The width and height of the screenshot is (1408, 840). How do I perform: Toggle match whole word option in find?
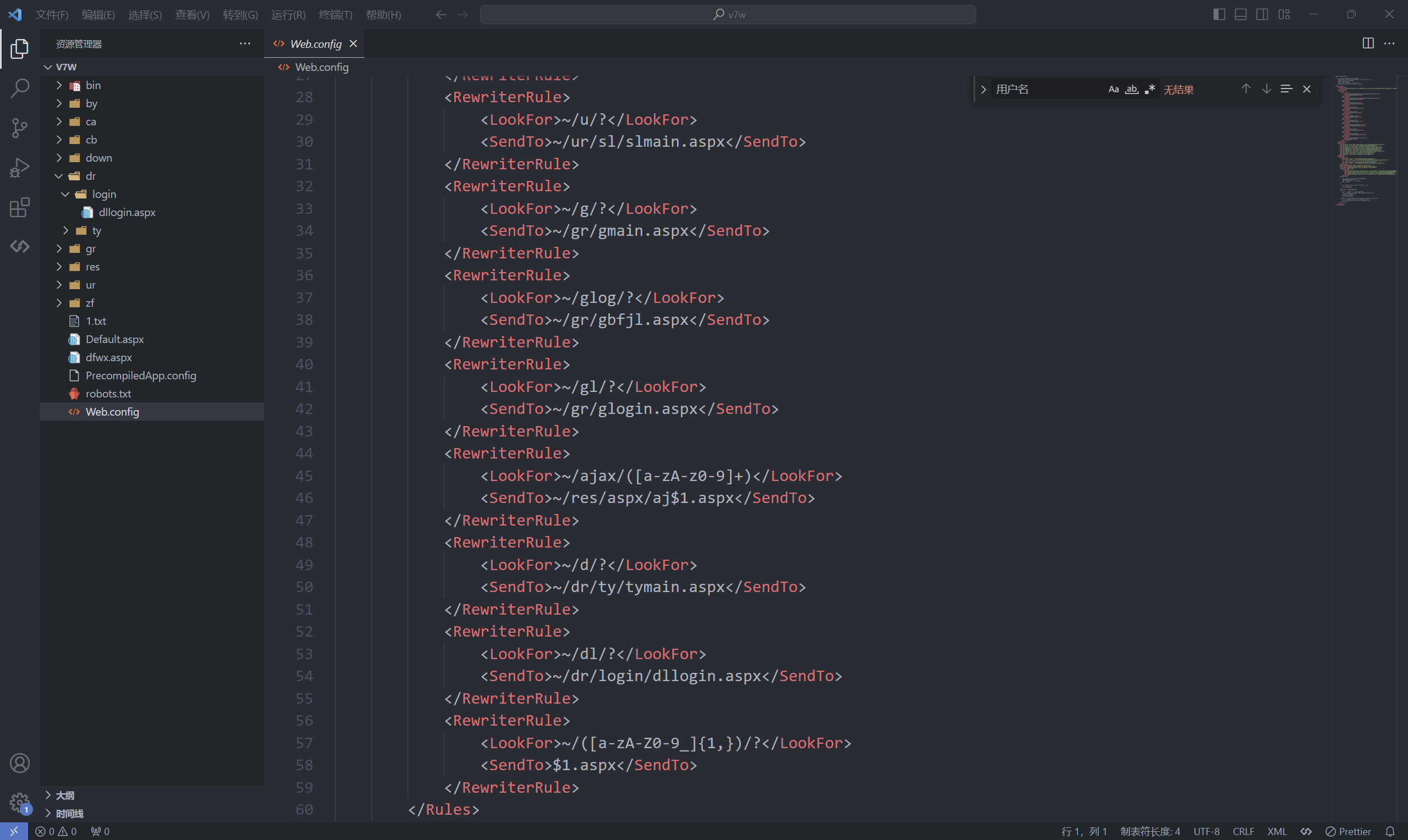pyautogui.click(x=1131, y=89)
